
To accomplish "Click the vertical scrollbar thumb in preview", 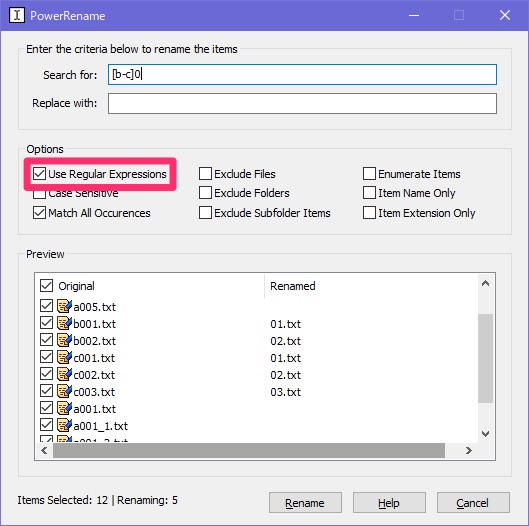I will click(485, 358).
